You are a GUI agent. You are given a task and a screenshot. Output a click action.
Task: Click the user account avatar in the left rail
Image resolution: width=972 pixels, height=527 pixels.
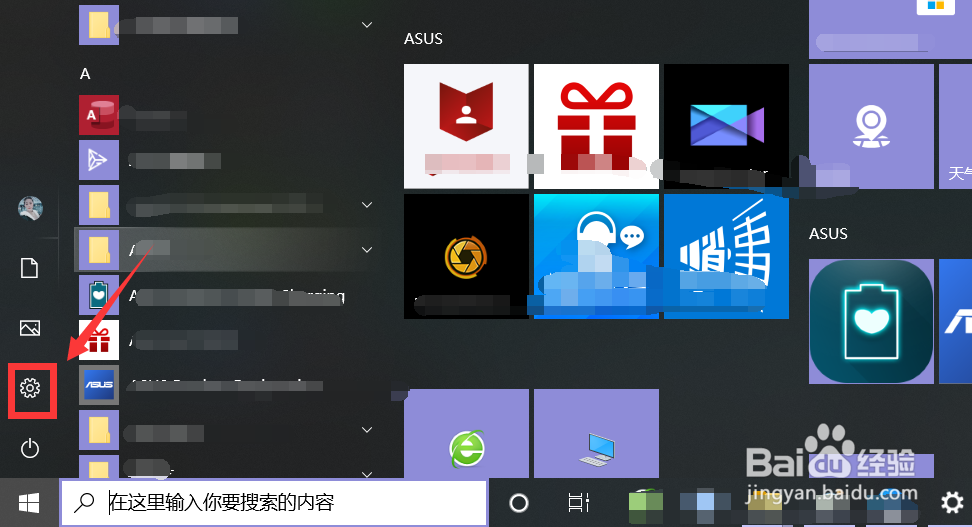[x=30, y=208]
